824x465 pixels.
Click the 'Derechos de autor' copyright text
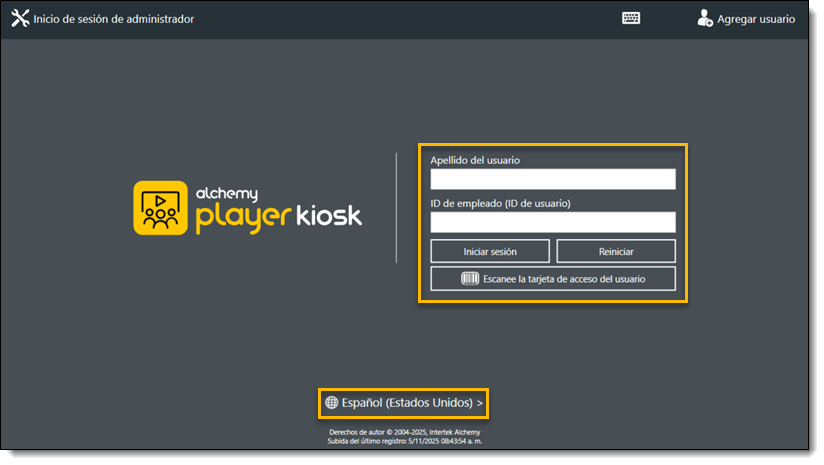[x=405, y=432]
